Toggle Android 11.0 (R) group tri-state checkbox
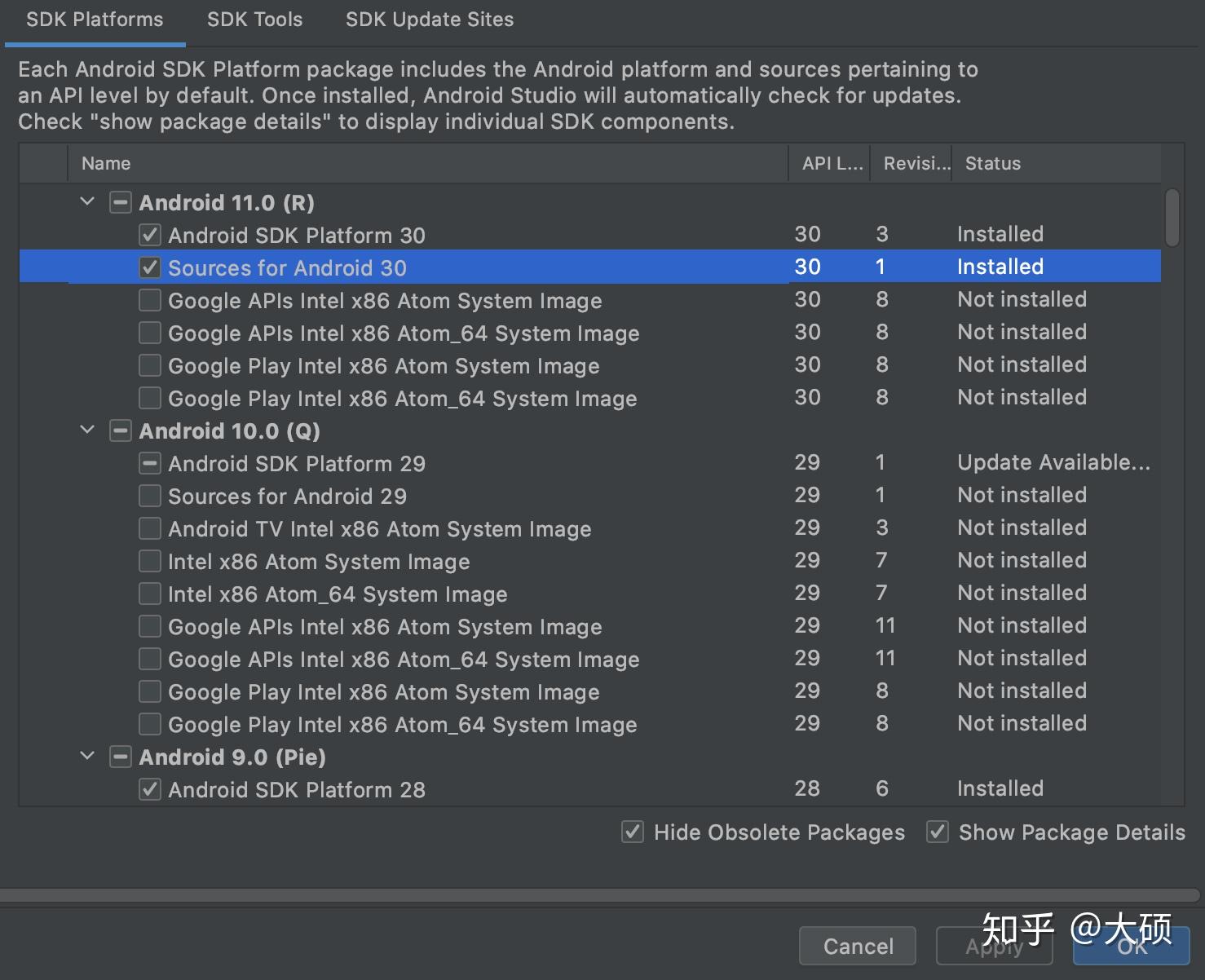The width and height of the screenshot is (1205, 980). tap(121, 202)
